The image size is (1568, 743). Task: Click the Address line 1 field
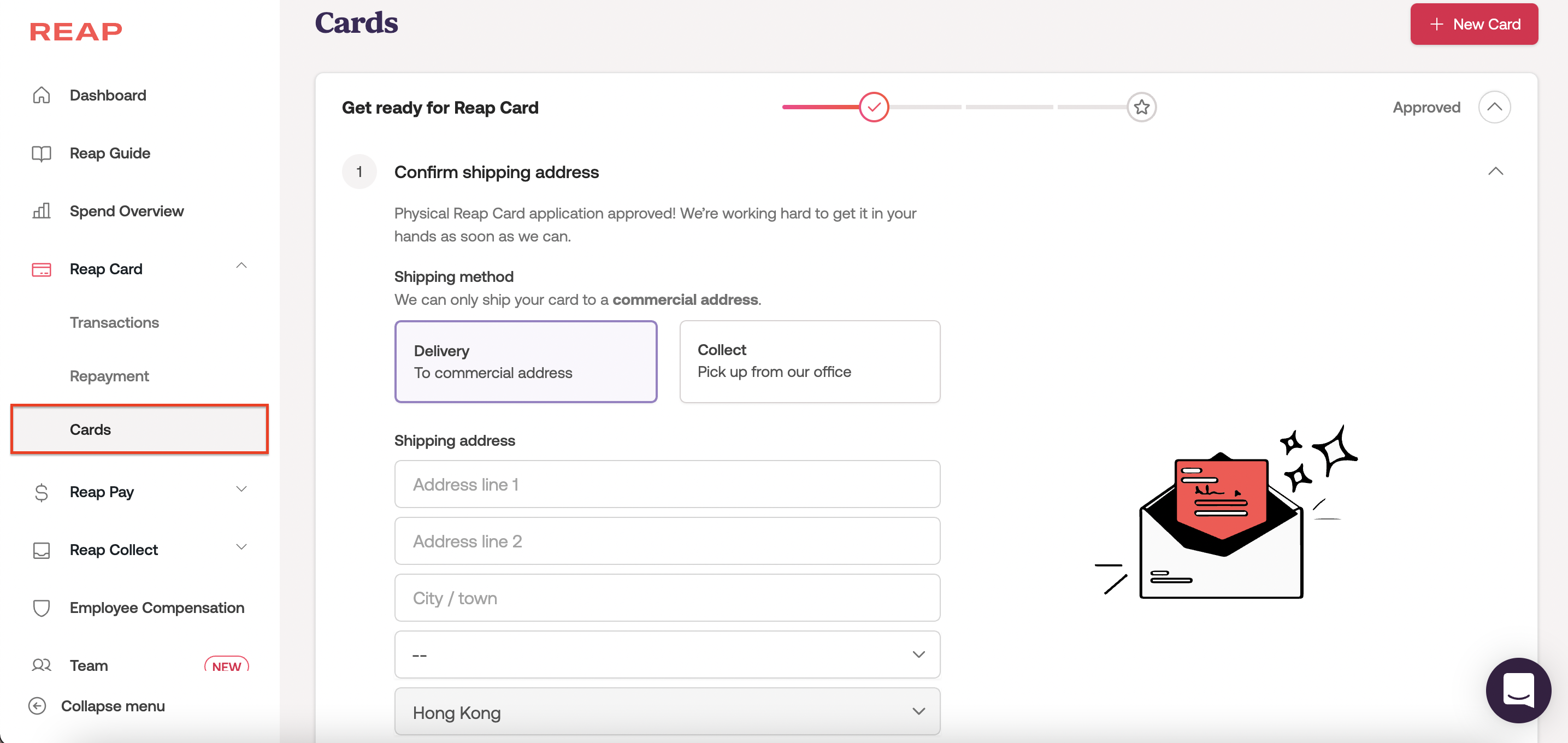click(667, 485)
